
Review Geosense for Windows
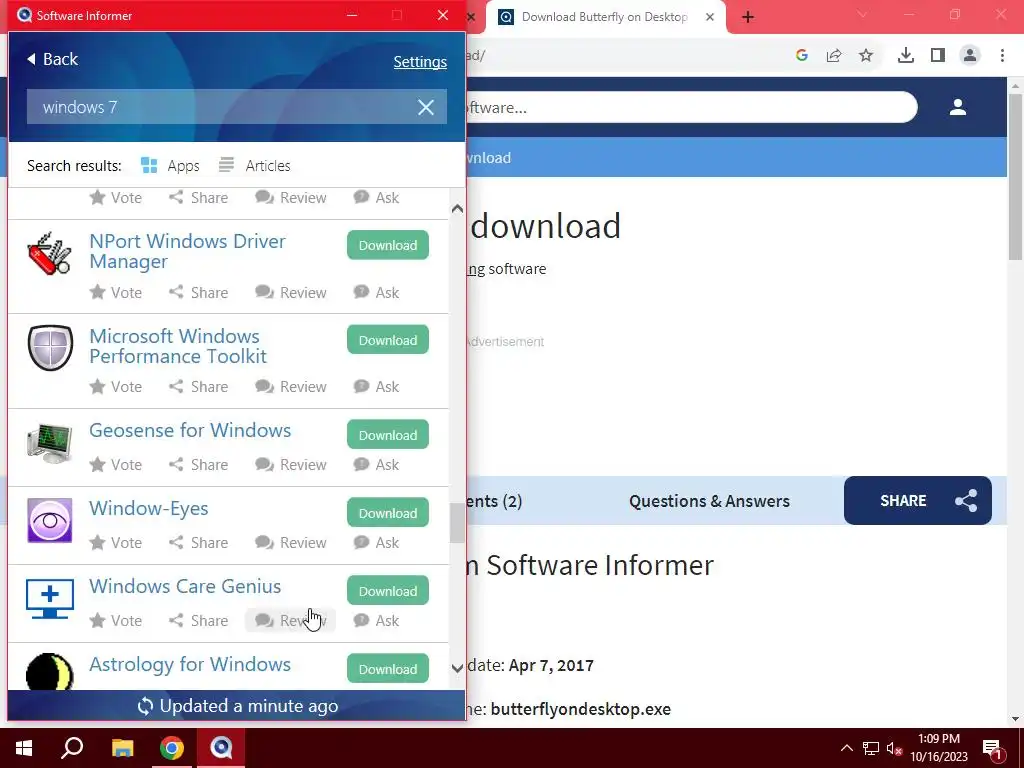tap(291, 464)
